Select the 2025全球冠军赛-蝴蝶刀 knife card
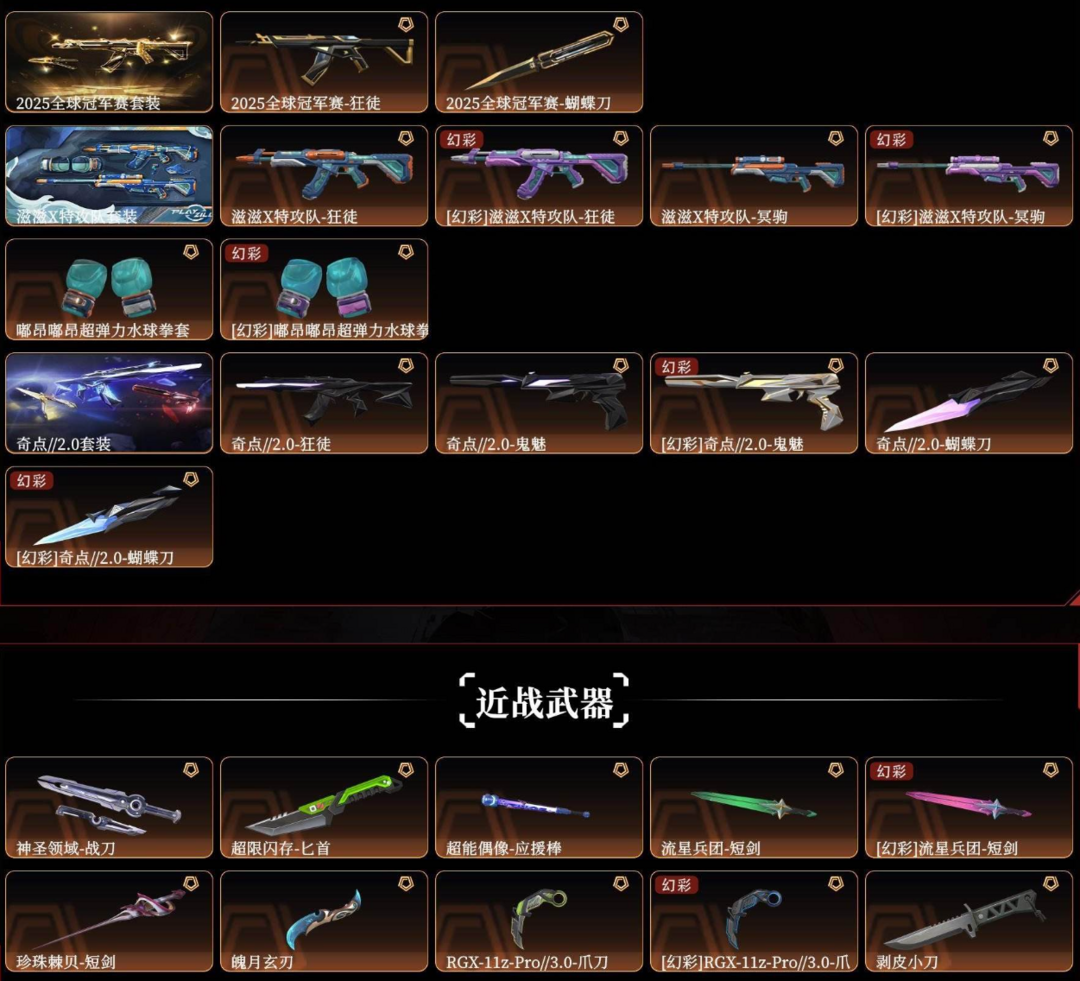The image size is (1080, 981). (539, 62)
